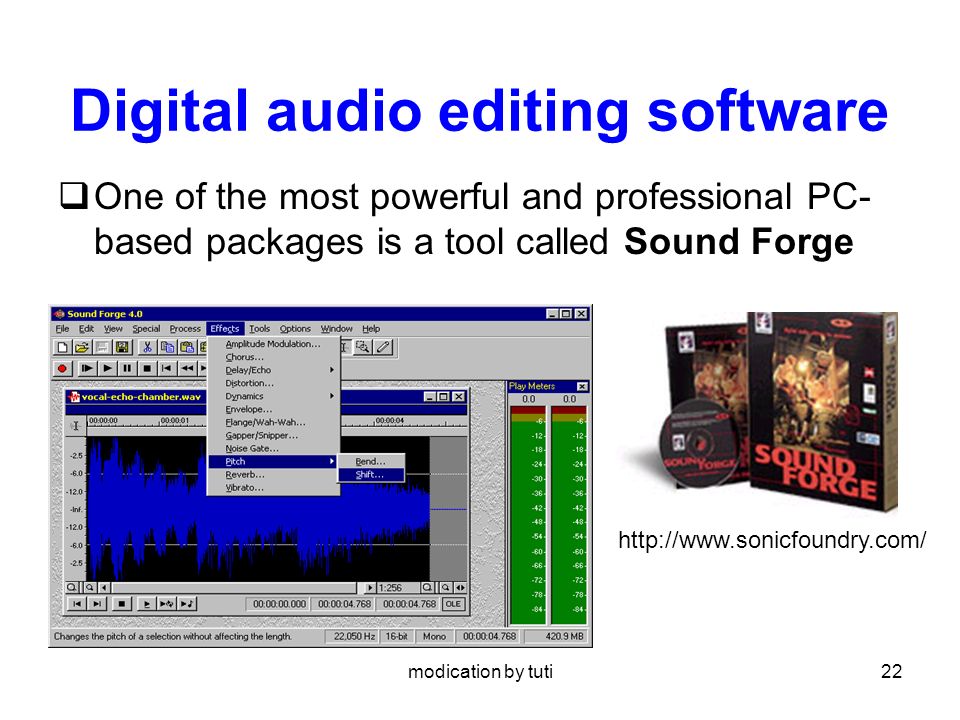Click the OLE drag button

[453, 604]
